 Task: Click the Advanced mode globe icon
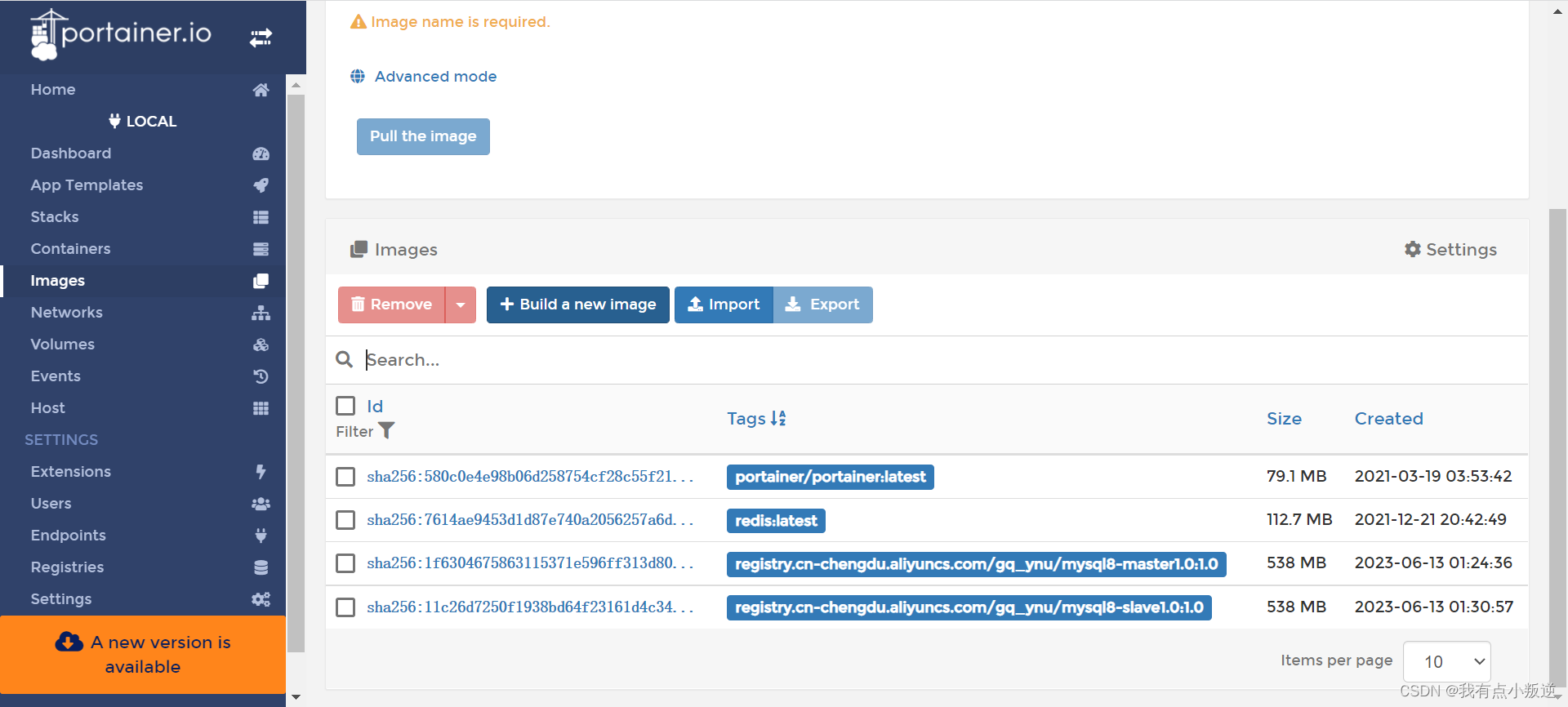pyautogui.click(x=358, y=77)
